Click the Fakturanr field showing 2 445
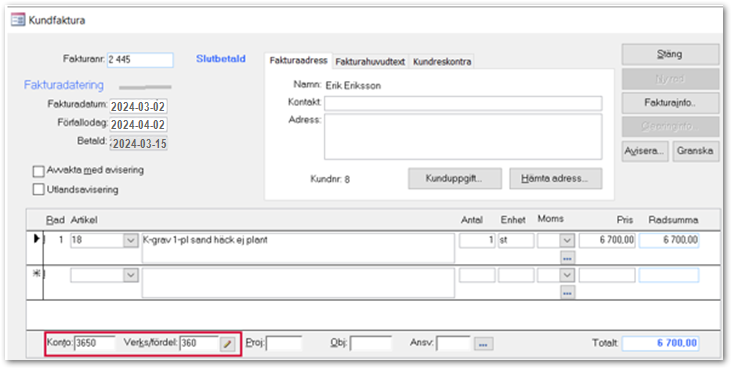Screen dimensions: 732x369 (x=140, y=60)
